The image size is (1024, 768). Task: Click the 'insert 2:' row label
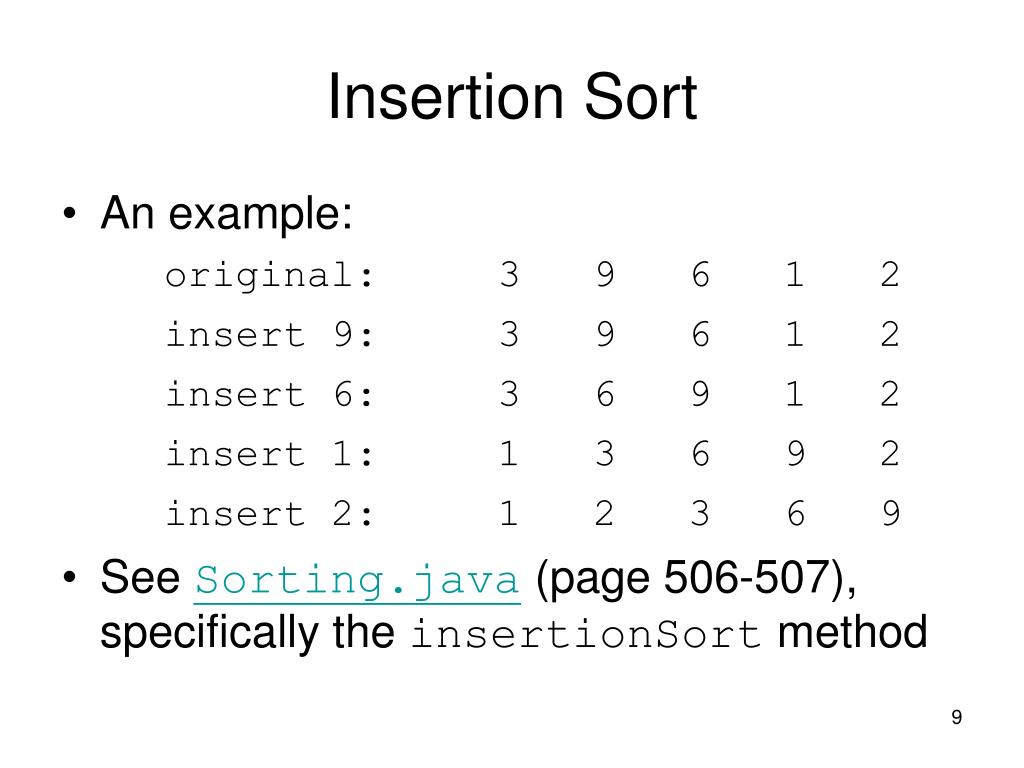point(269,513)
